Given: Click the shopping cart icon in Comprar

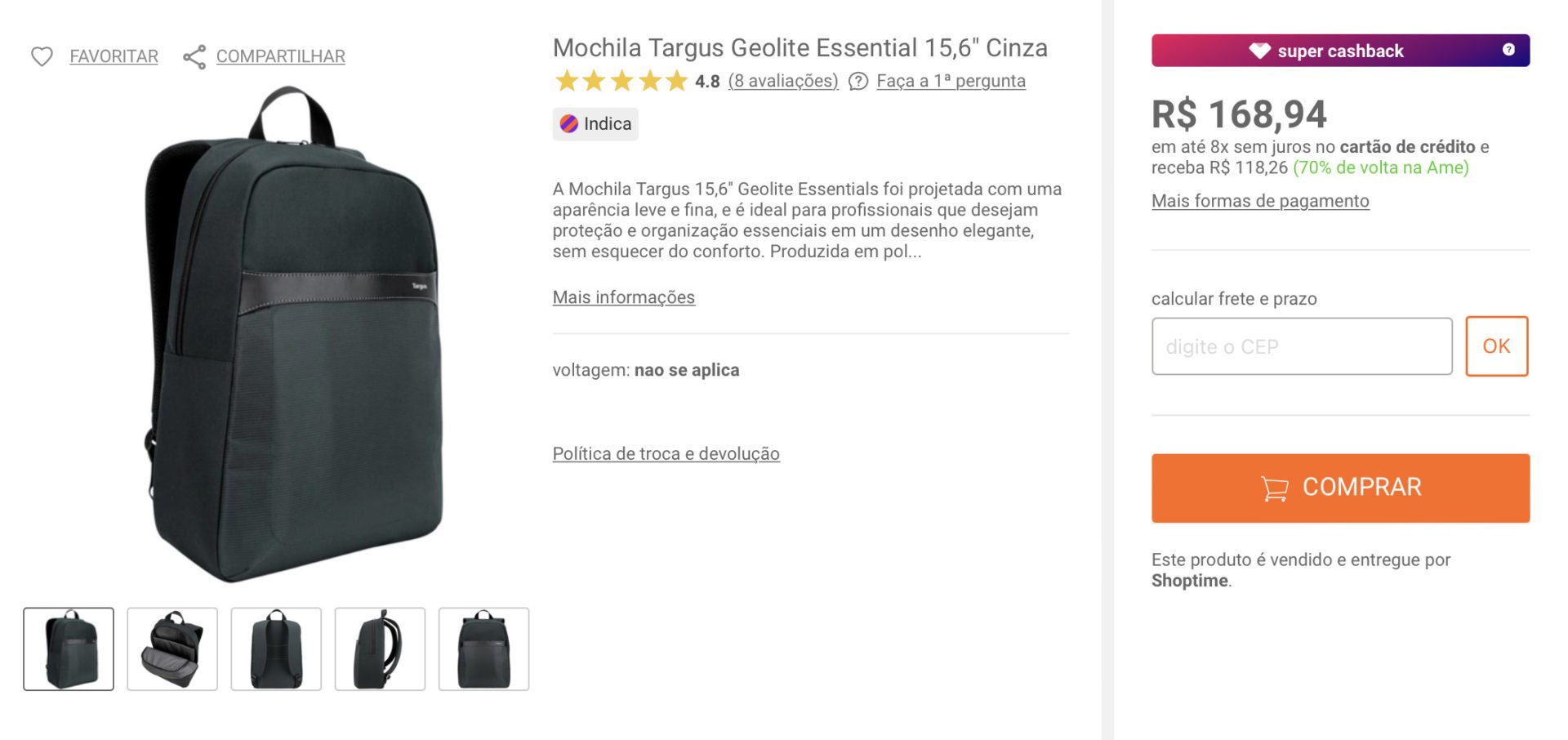Looking at the screenshot, I should click(1274, 488).
